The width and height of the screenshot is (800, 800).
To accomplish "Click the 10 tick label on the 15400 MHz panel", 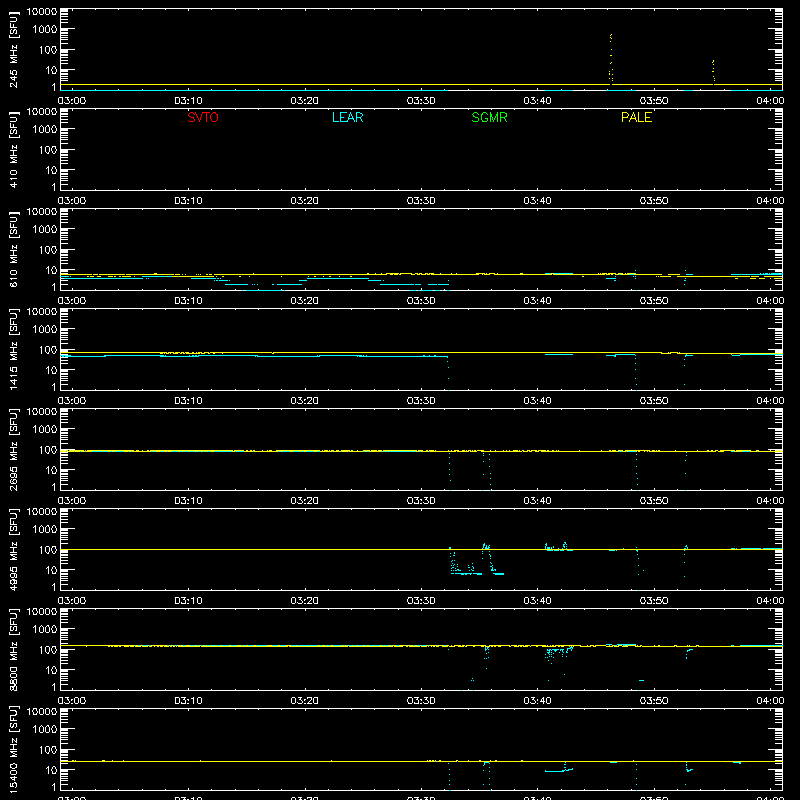I will click(51, 770).
